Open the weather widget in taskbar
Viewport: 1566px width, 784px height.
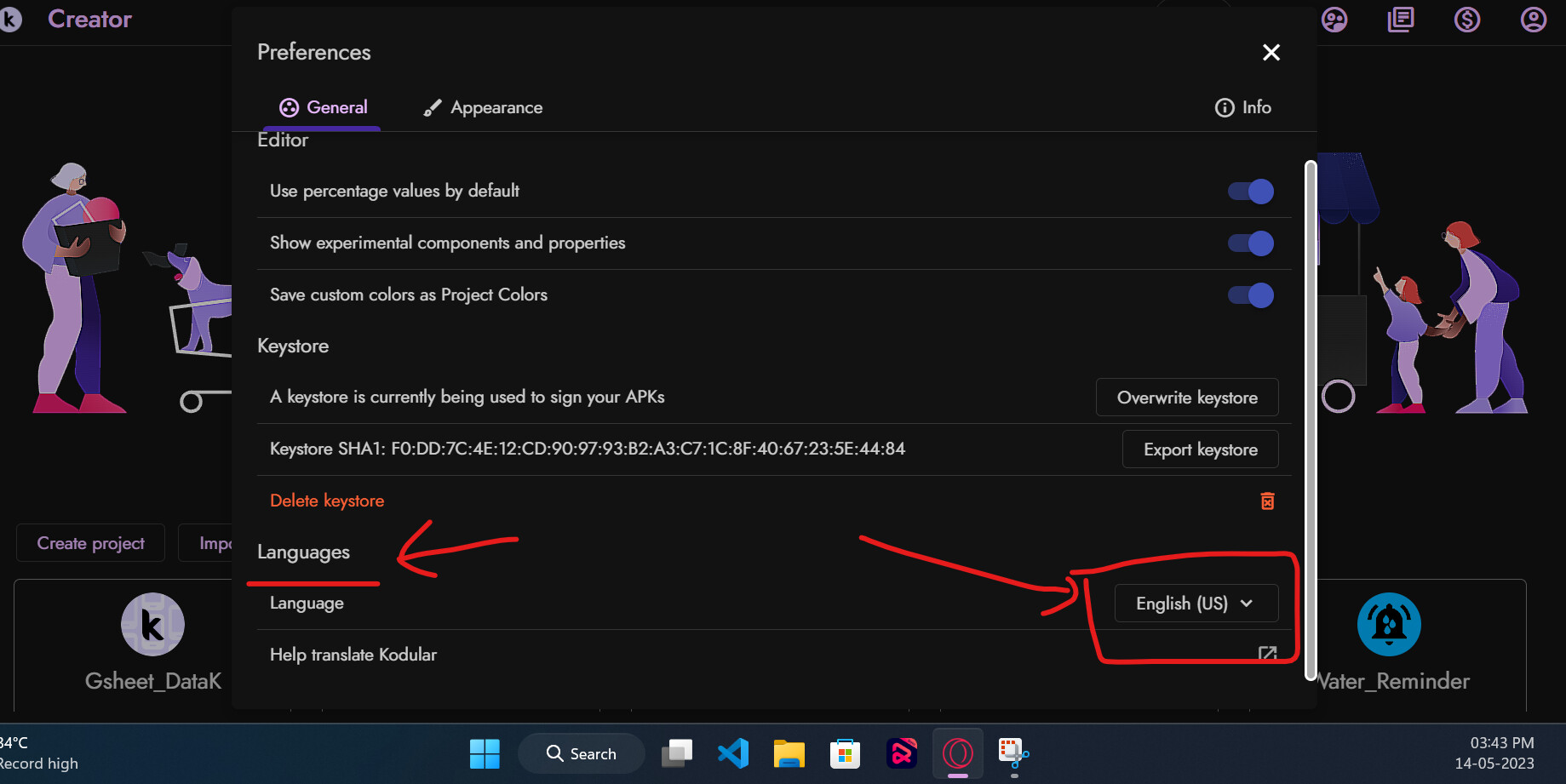[x=39, y=753]
